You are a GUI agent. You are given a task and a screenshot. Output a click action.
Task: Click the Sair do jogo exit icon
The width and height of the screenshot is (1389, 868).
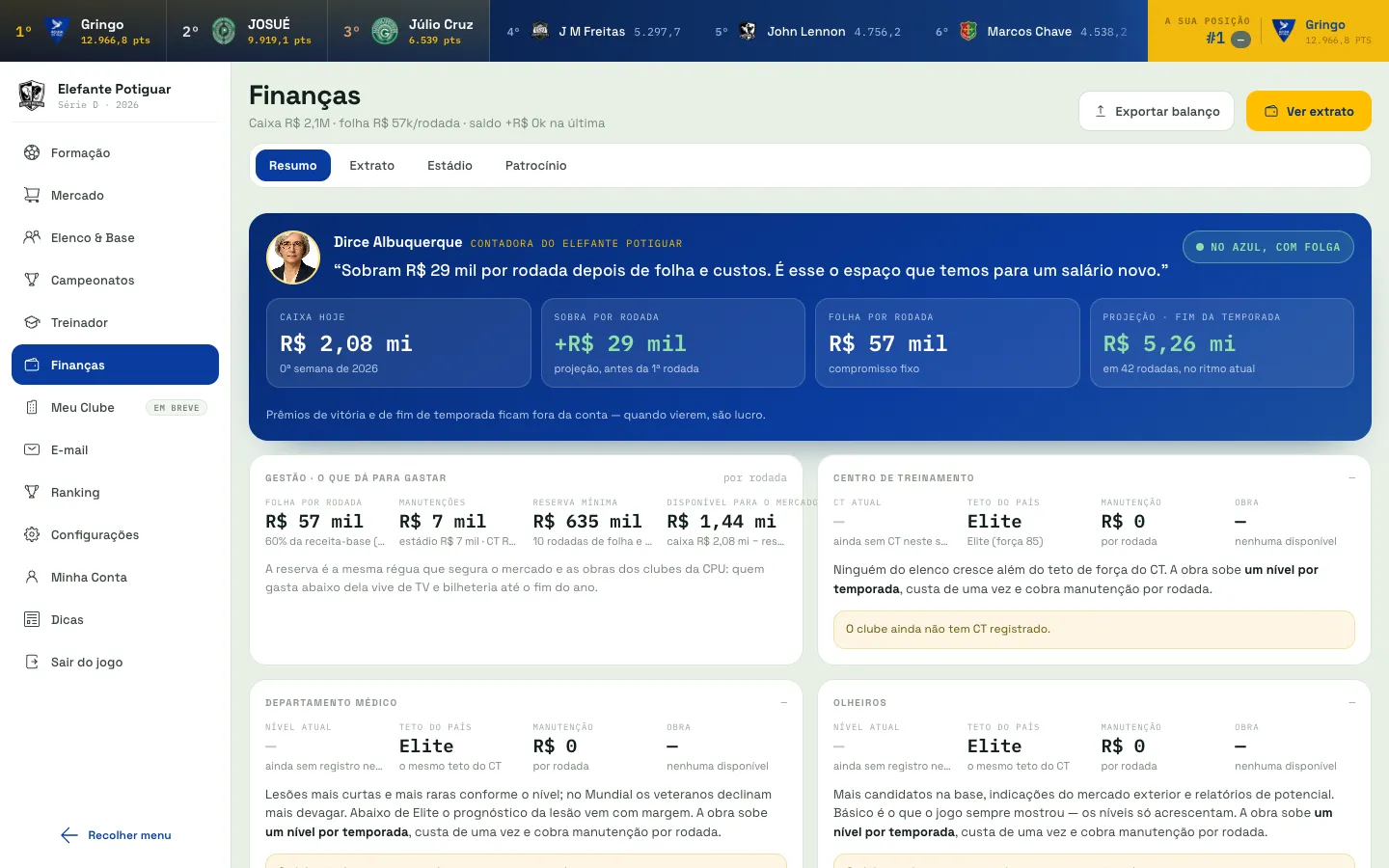32,662
